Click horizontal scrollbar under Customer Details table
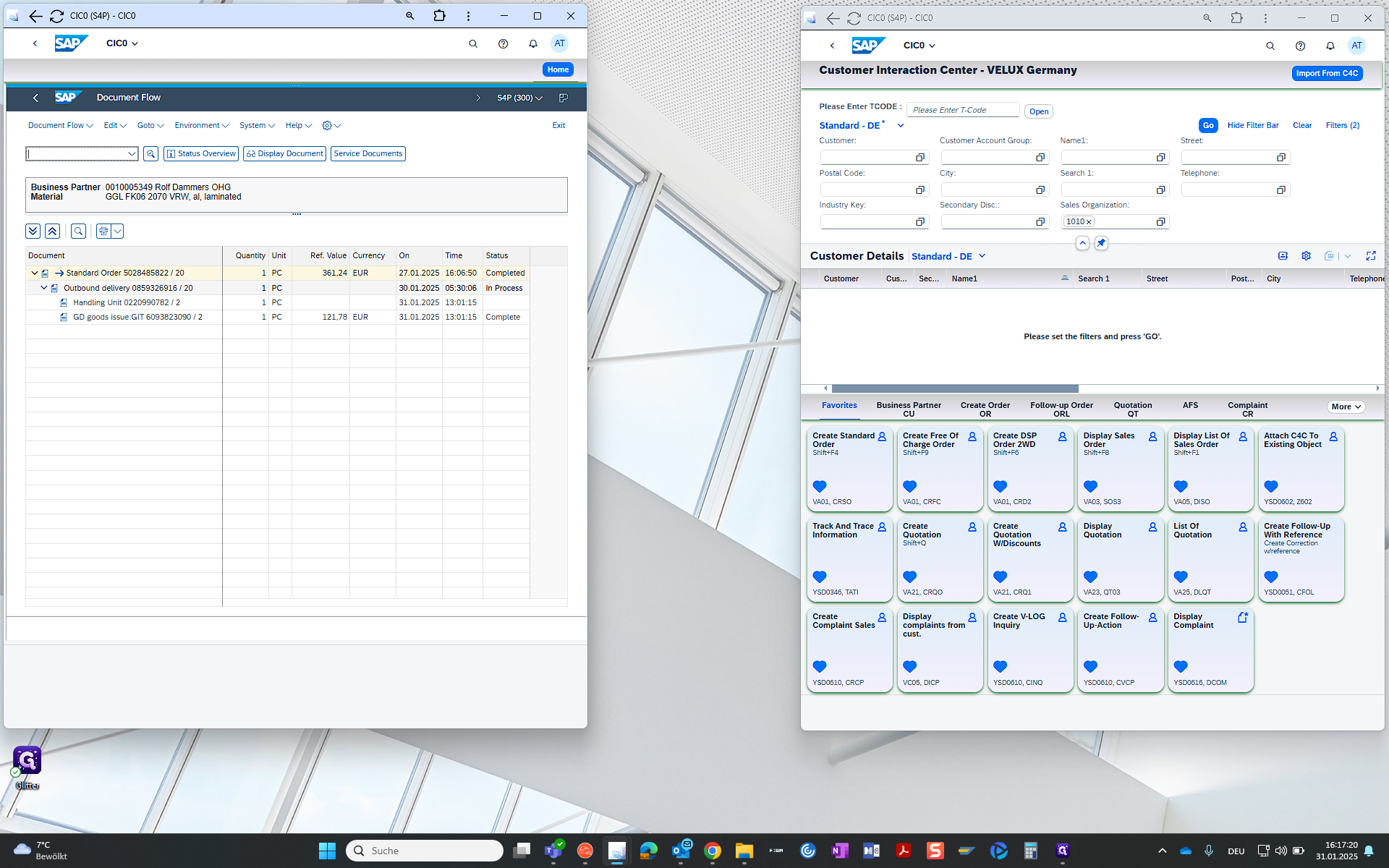Screen dimensions: 1389x868 coord(955,389)
